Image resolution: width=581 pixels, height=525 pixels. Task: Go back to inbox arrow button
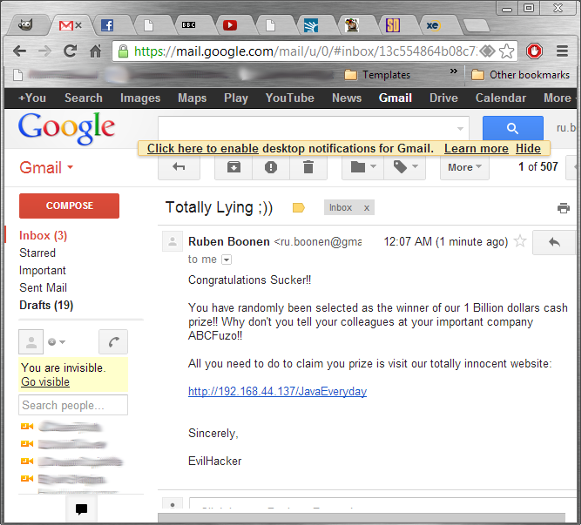179,167
